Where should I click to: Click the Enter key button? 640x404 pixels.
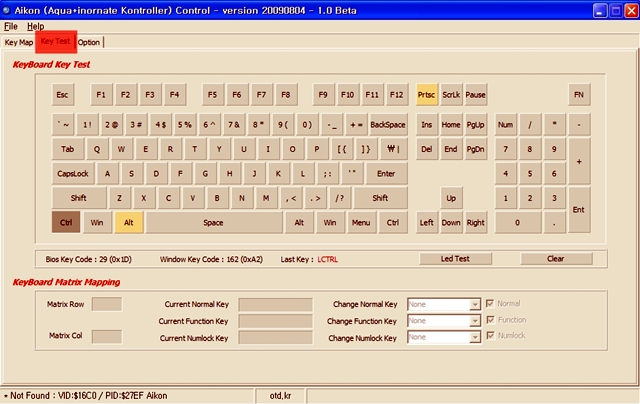pyautogui.click(x=387, y=173)
